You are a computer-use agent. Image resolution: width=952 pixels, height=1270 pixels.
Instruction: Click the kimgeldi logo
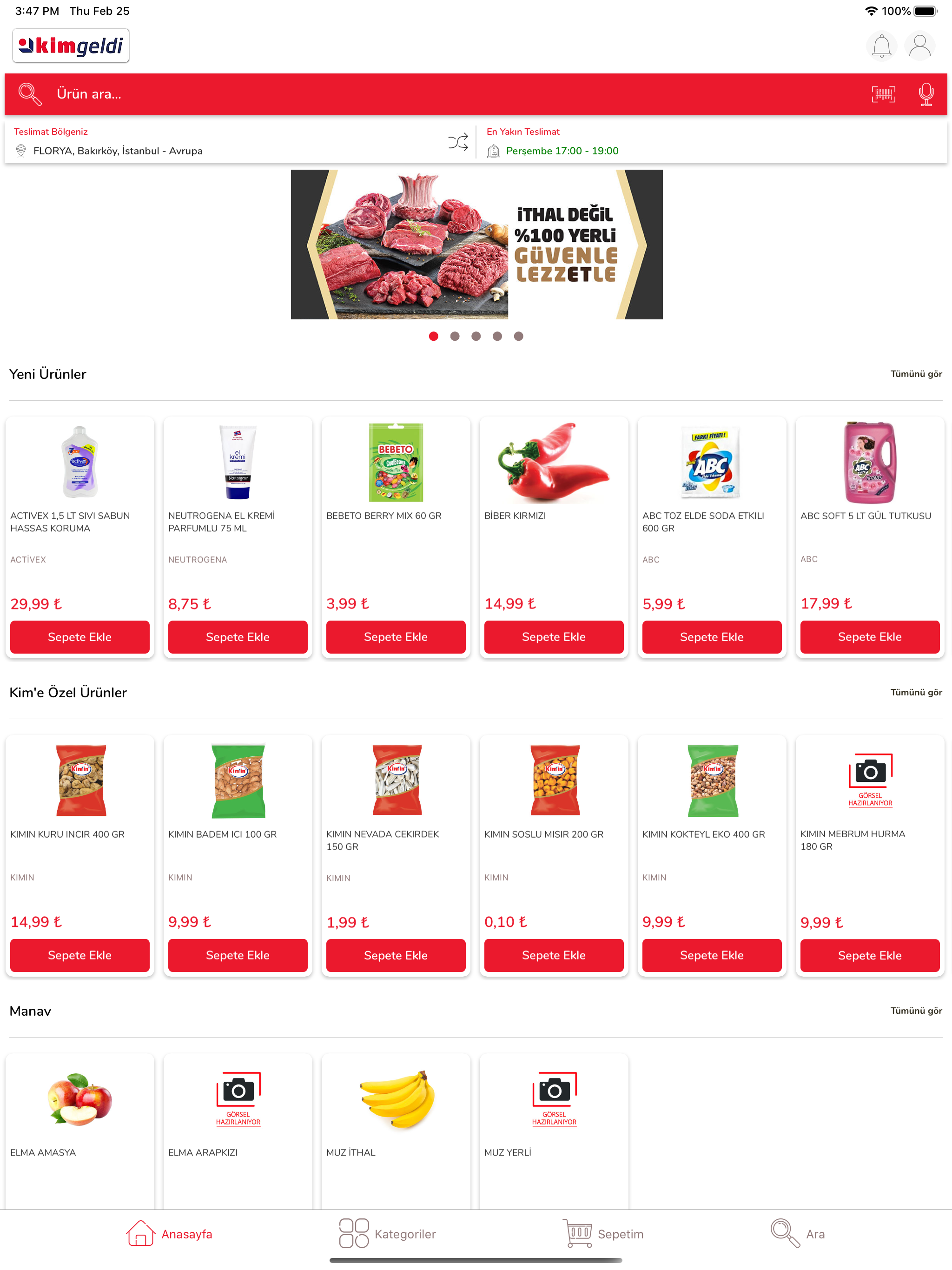pos(71,46)
